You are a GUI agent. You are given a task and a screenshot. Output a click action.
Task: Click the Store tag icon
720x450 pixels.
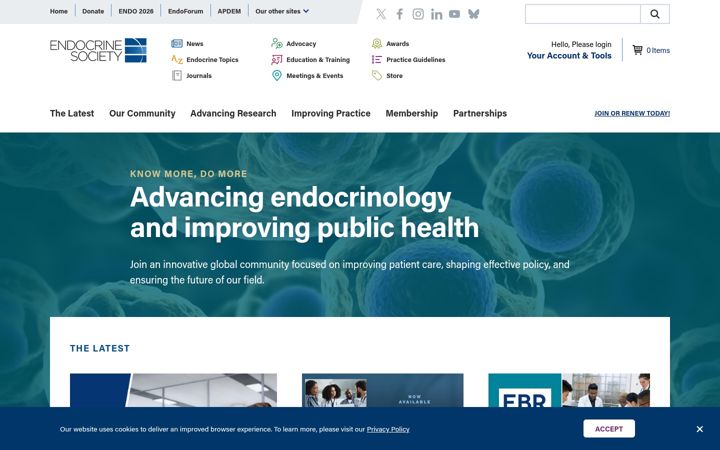[377, 76]
